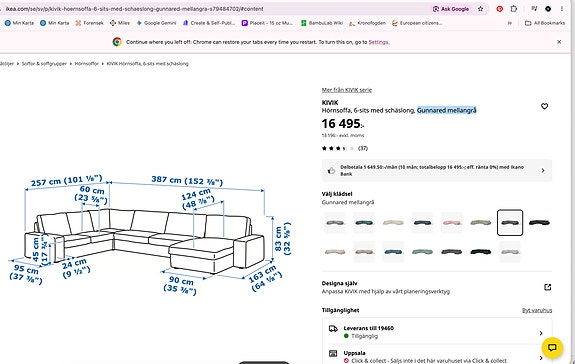Open the European citizens bookmark
Image resolution: width=575 pixels, height=364 pixels.
pos(417,23)
